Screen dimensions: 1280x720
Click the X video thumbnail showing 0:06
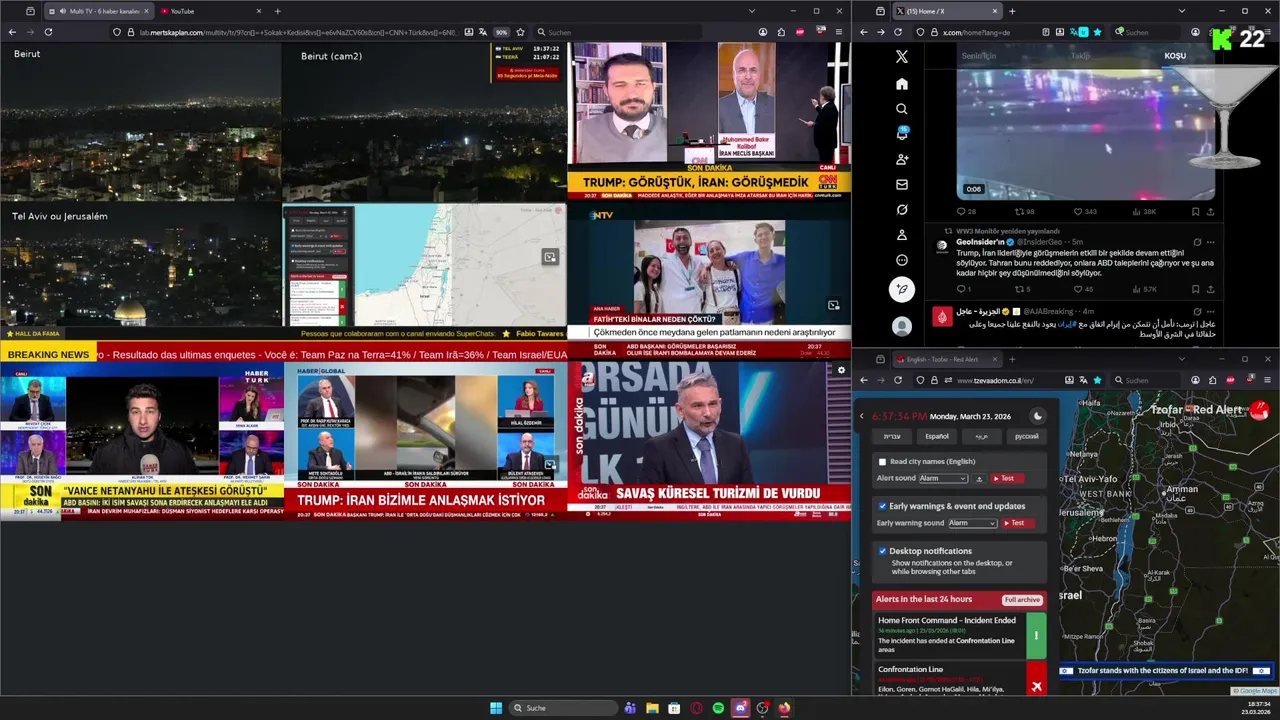(1086, 134)
